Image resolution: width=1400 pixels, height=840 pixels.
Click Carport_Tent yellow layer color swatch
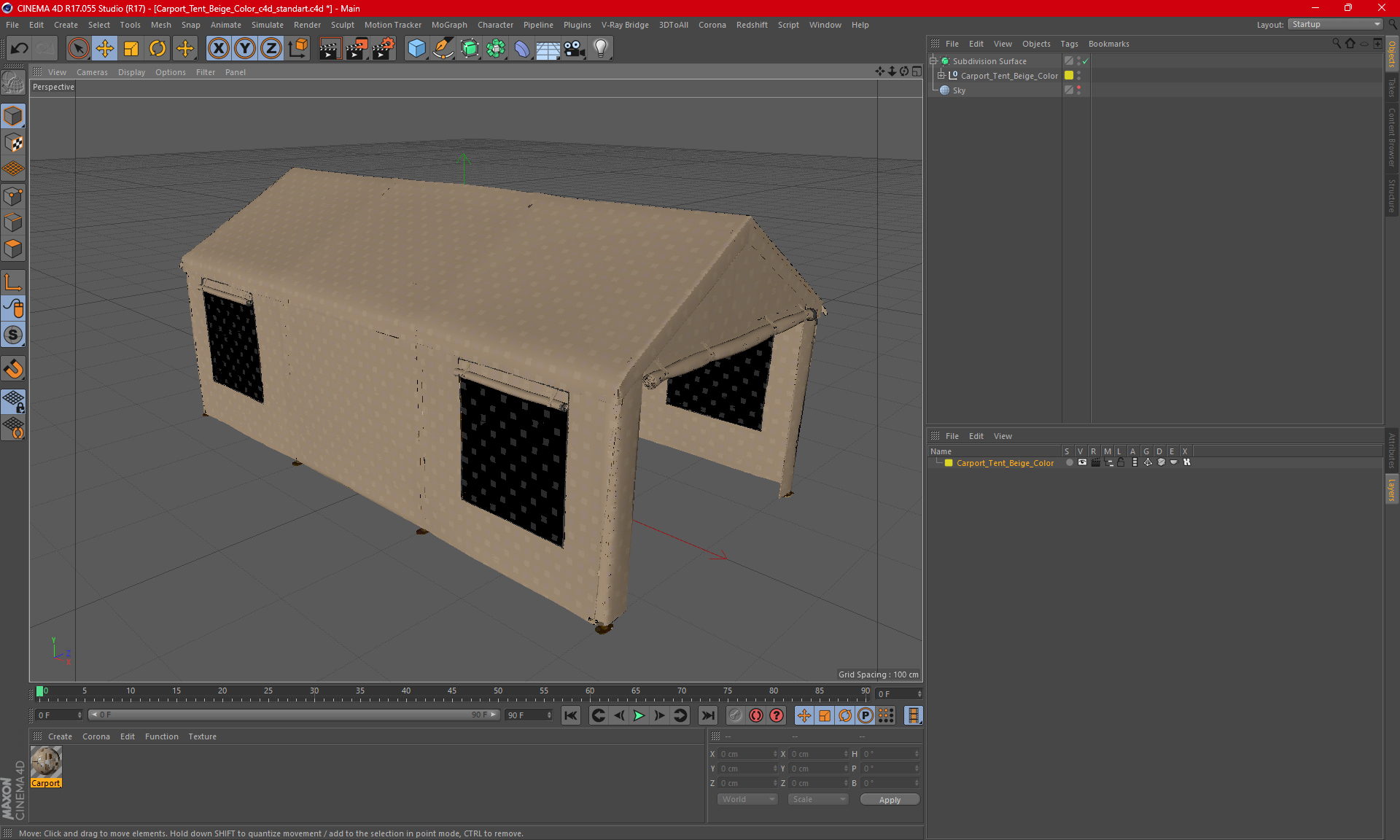click(1069, 76)
